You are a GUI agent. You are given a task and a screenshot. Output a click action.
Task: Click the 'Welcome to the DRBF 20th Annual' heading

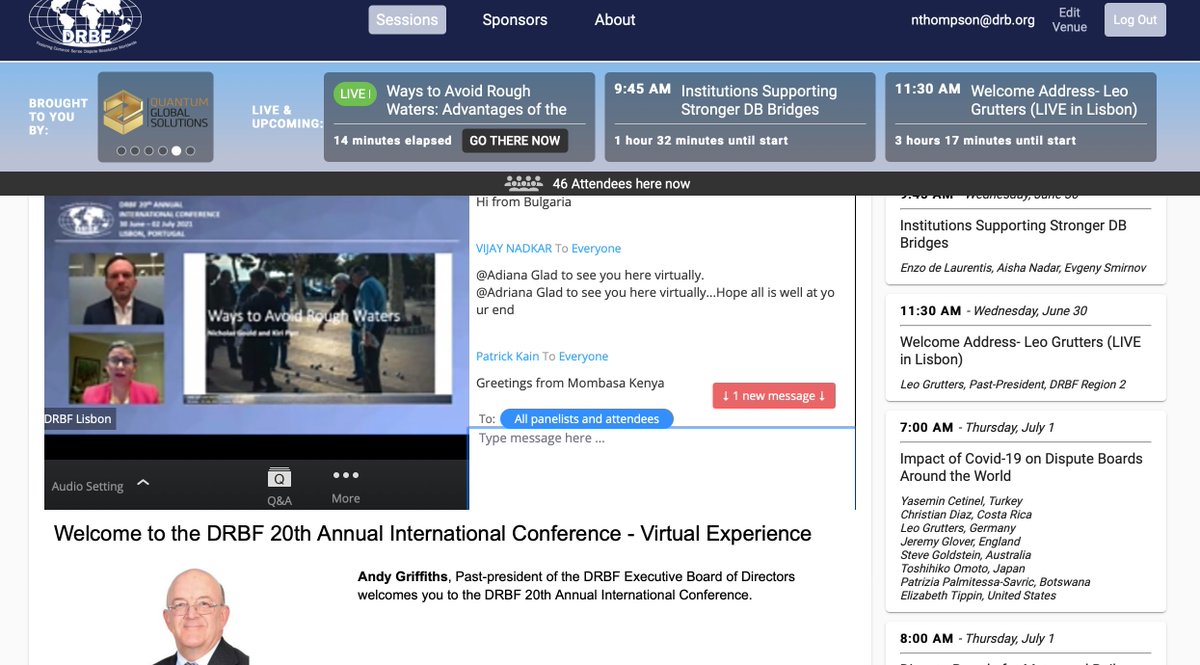(x=432, y=533)
